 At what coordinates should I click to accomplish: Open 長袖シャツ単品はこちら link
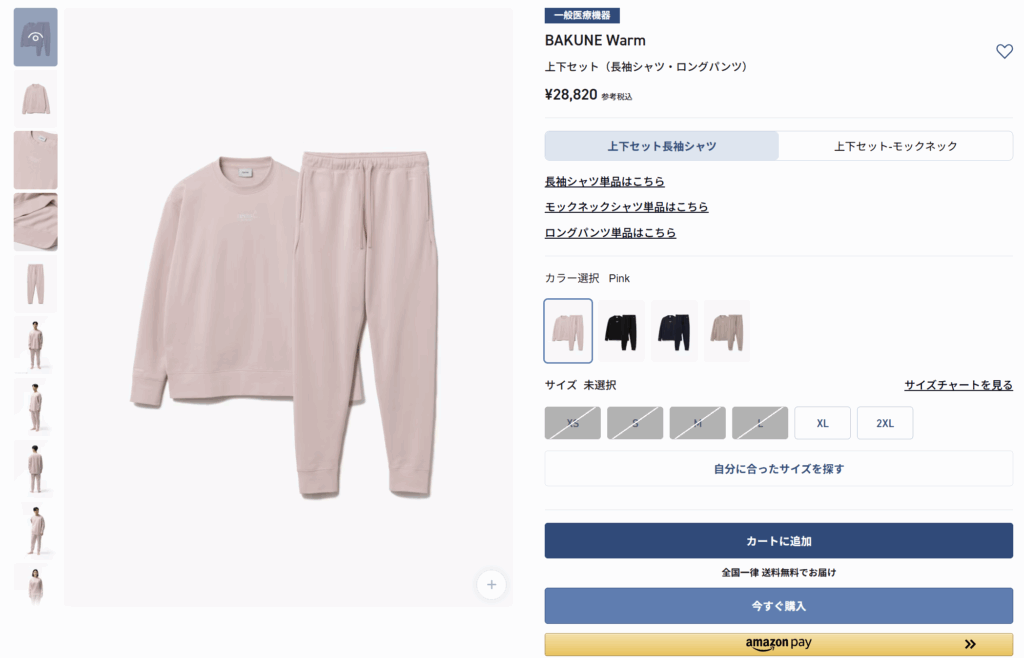pos(605,181)
